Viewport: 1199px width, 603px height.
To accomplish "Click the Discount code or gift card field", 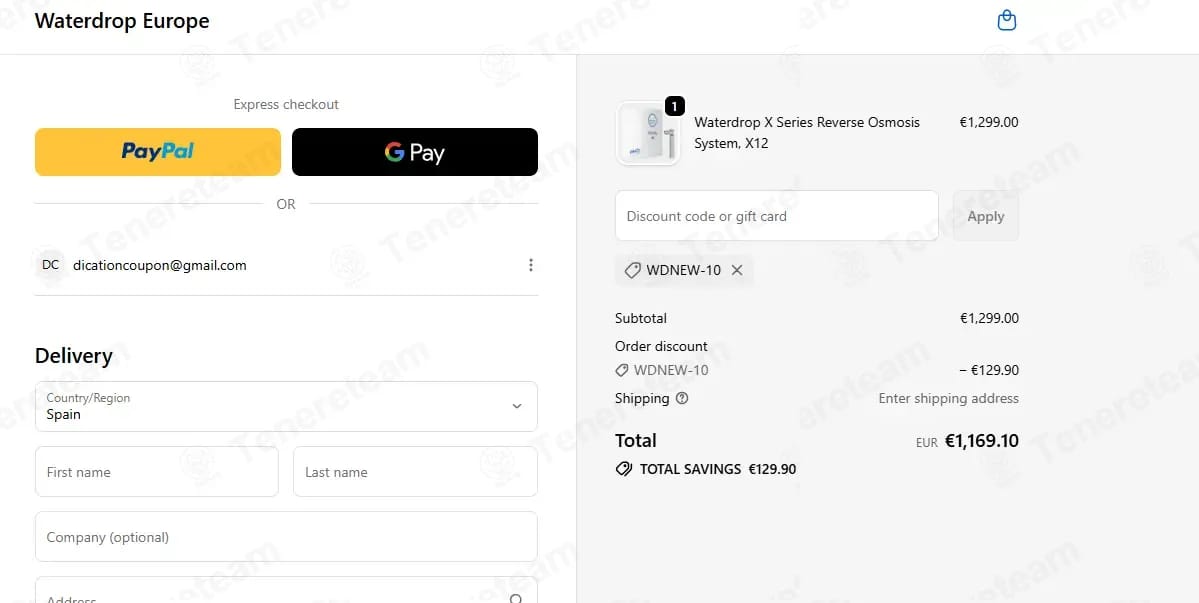I will (x=776, y=216).
